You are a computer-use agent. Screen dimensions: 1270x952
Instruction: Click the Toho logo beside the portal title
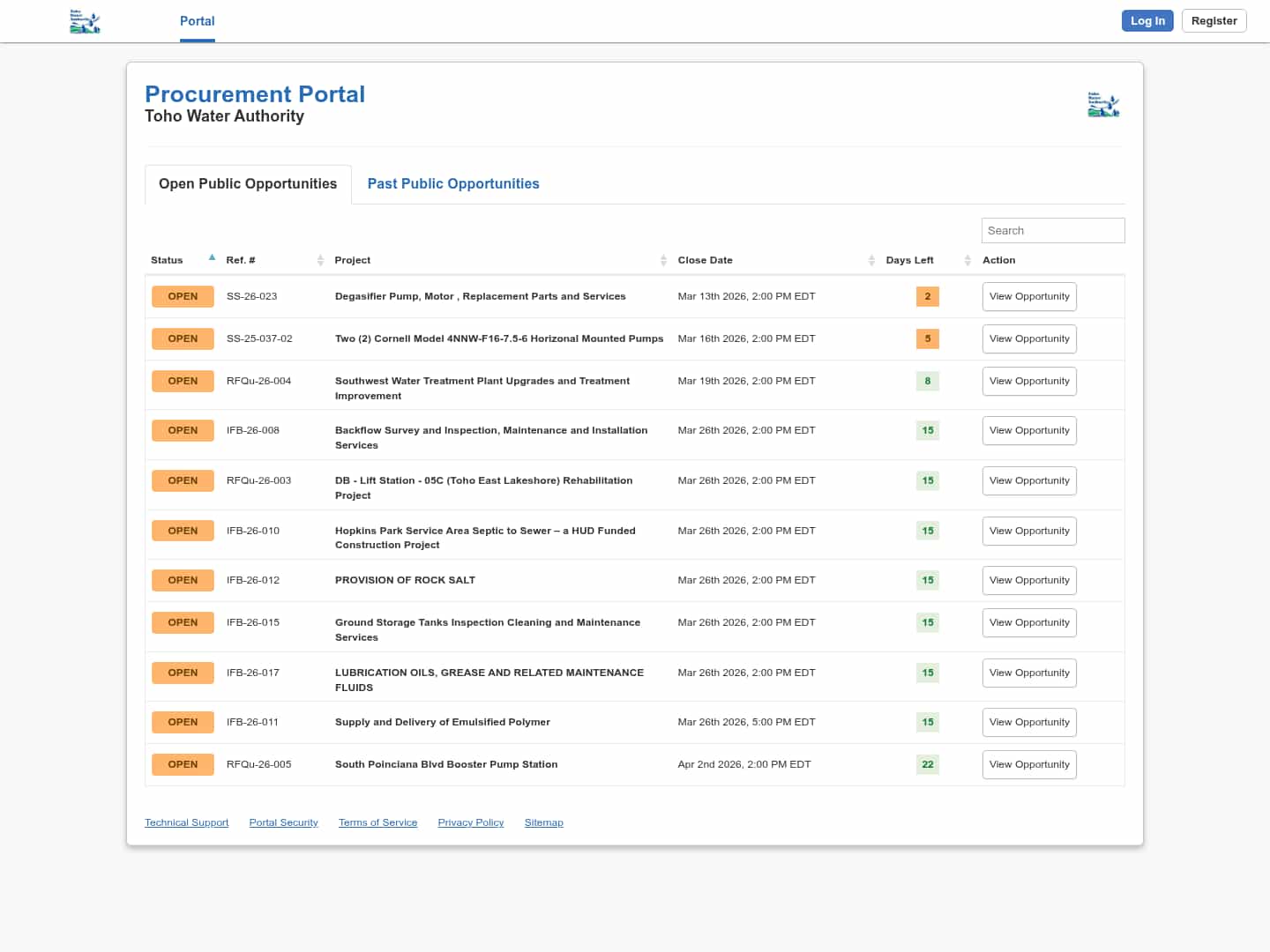1103,105
